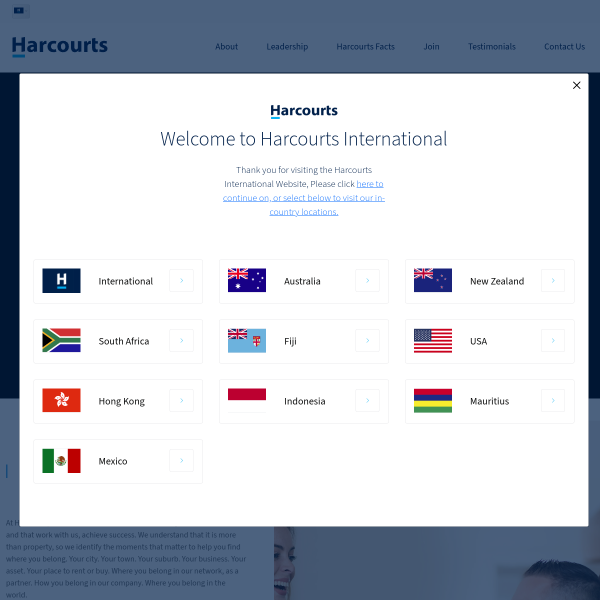Image resolution: width=600 pixels, height=600 pixels.
Task: Click the Harcourts logo inside the dialog
Action: coord(304,111)
